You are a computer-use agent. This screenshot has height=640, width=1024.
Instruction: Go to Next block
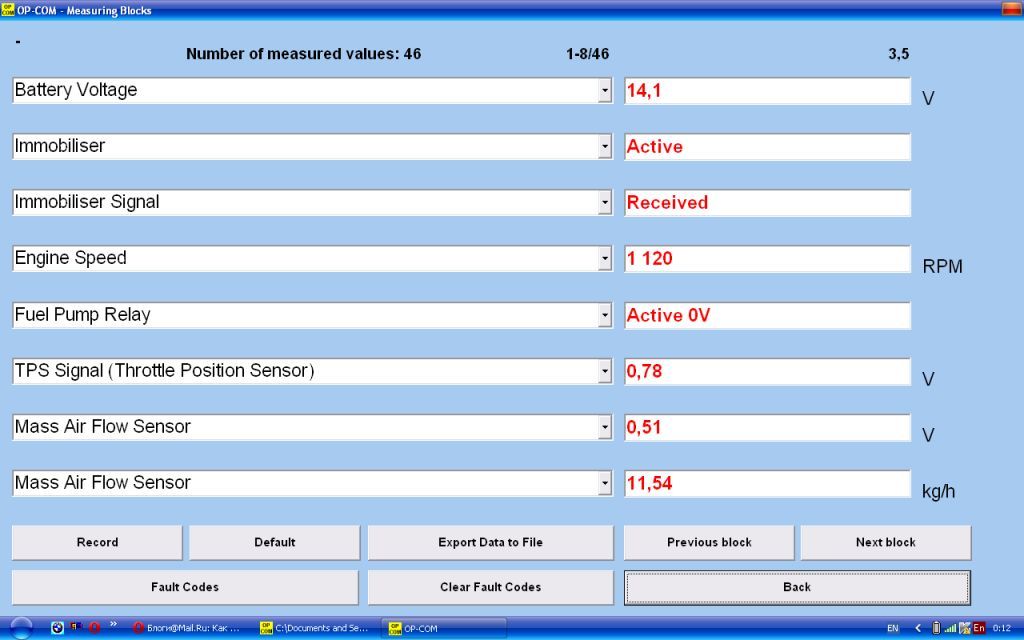(x=886, y=543)
